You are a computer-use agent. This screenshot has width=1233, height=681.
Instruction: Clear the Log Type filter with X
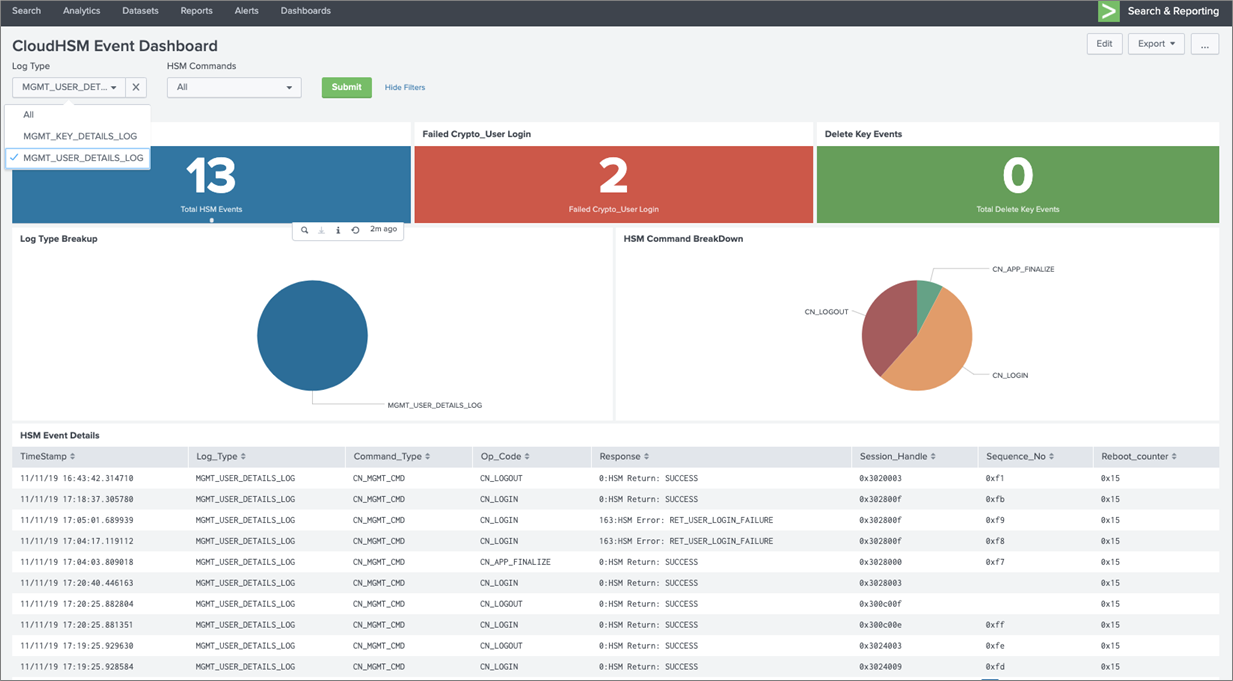click(136, 87)
